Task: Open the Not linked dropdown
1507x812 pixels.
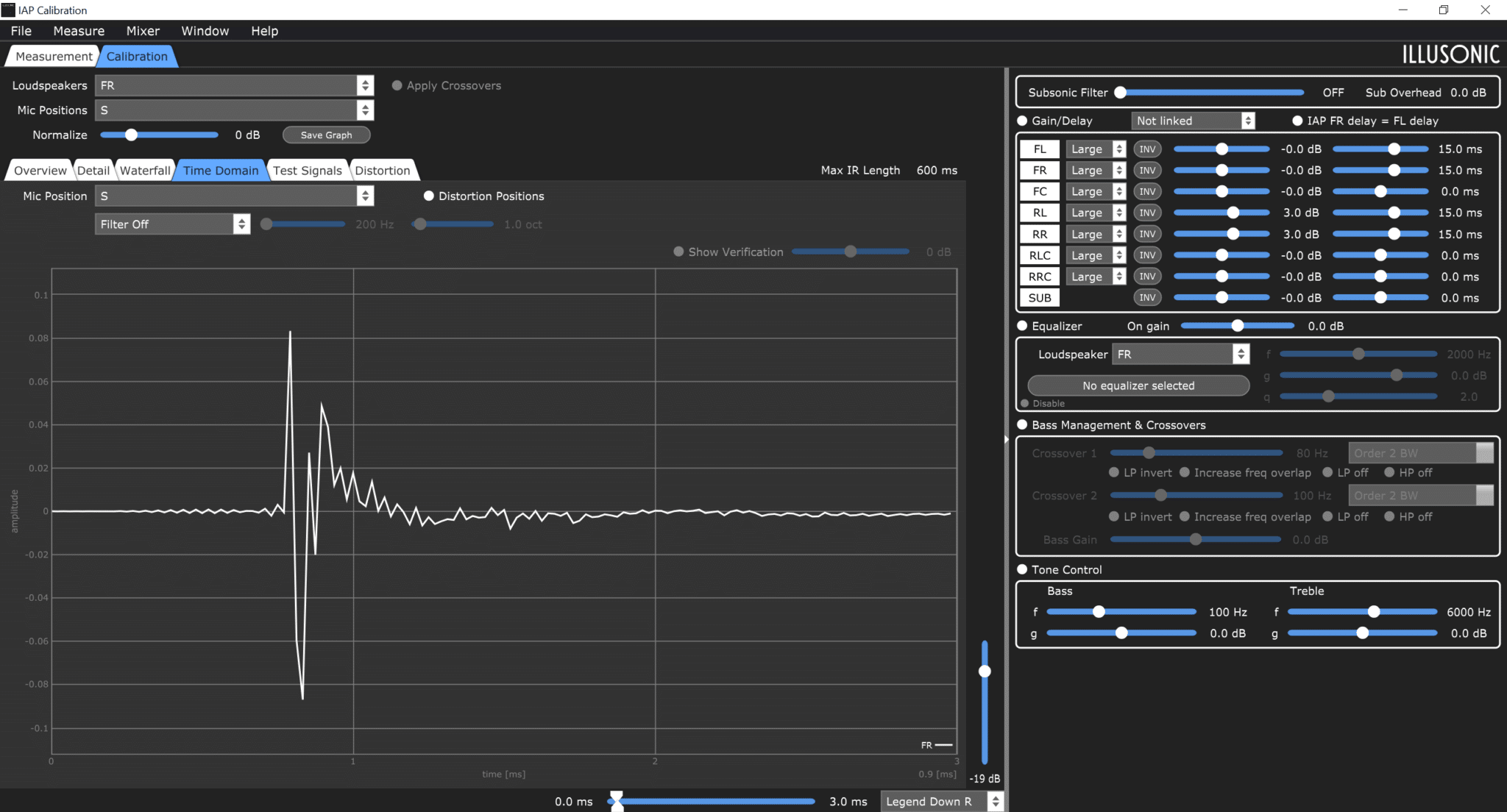Action: (1193, 121)
